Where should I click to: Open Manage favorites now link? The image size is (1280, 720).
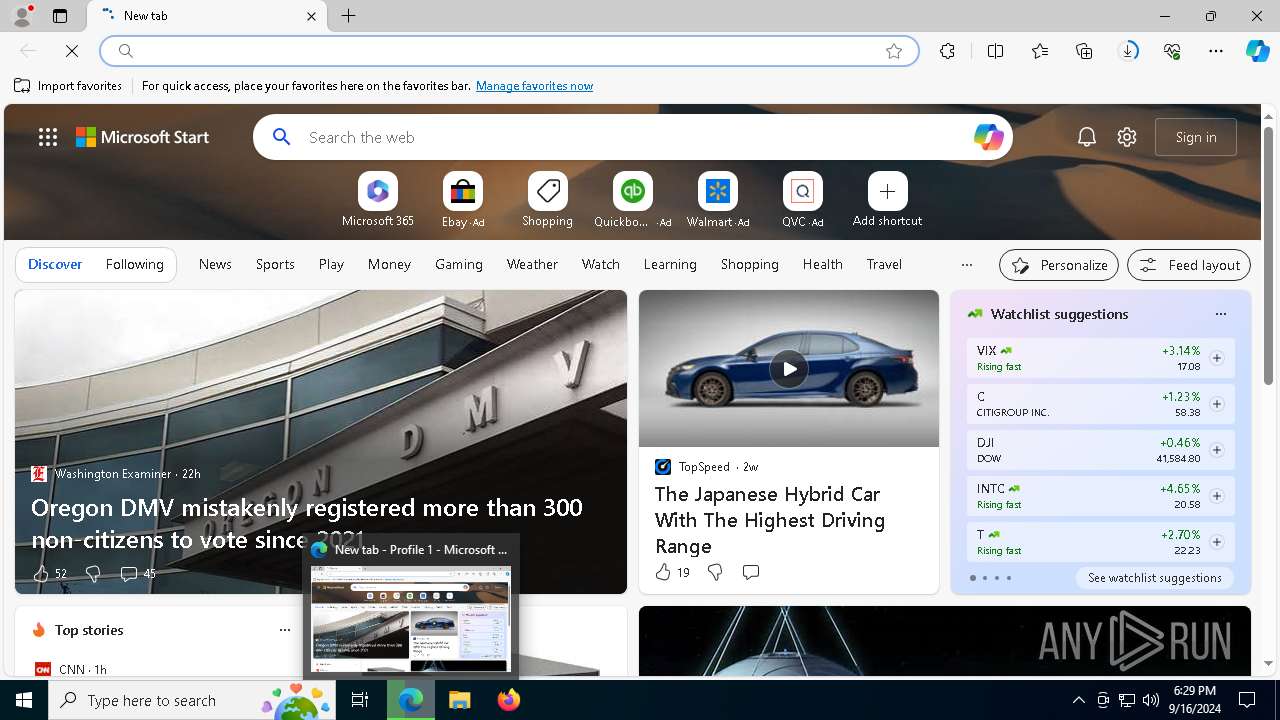(x=534, y=86)
